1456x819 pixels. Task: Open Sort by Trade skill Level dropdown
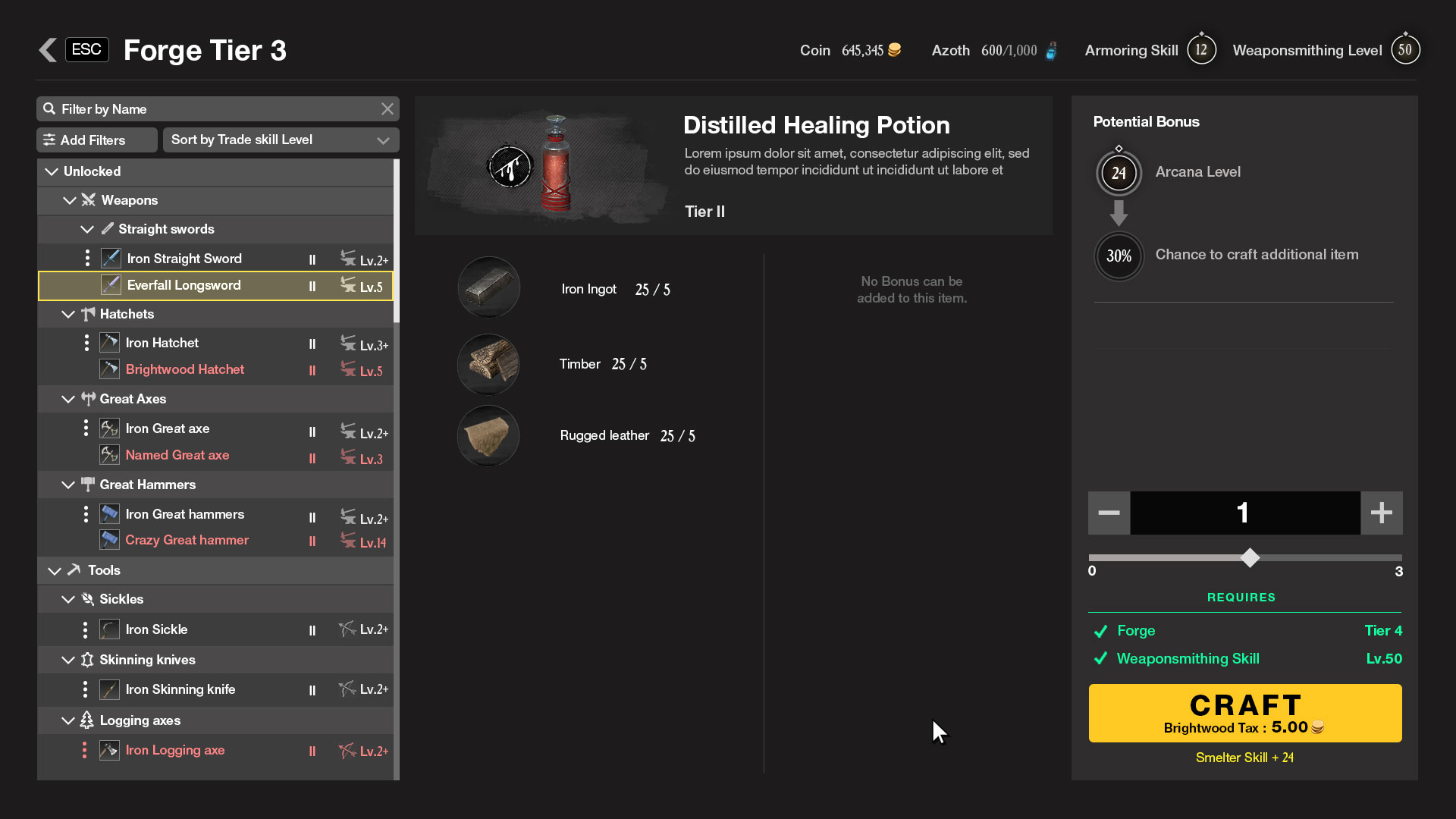pos(281,140)
